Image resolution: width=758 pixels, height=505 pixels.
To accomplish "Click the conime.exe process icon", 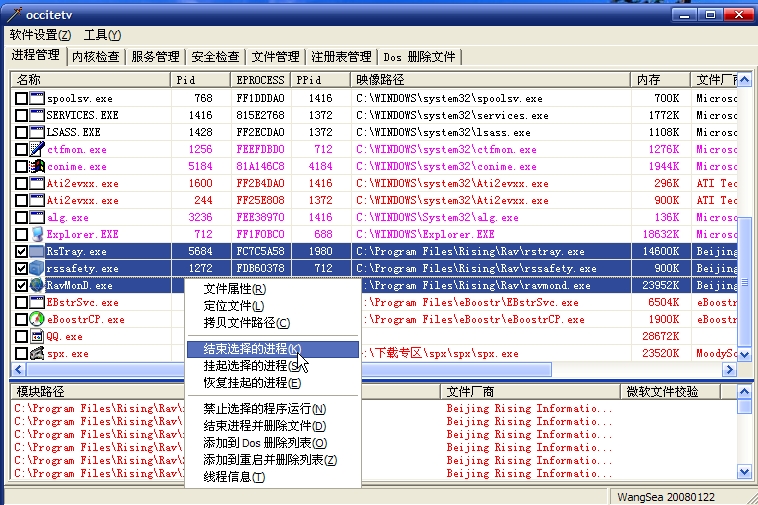I will pyautogui.click(x=37, y=166).
